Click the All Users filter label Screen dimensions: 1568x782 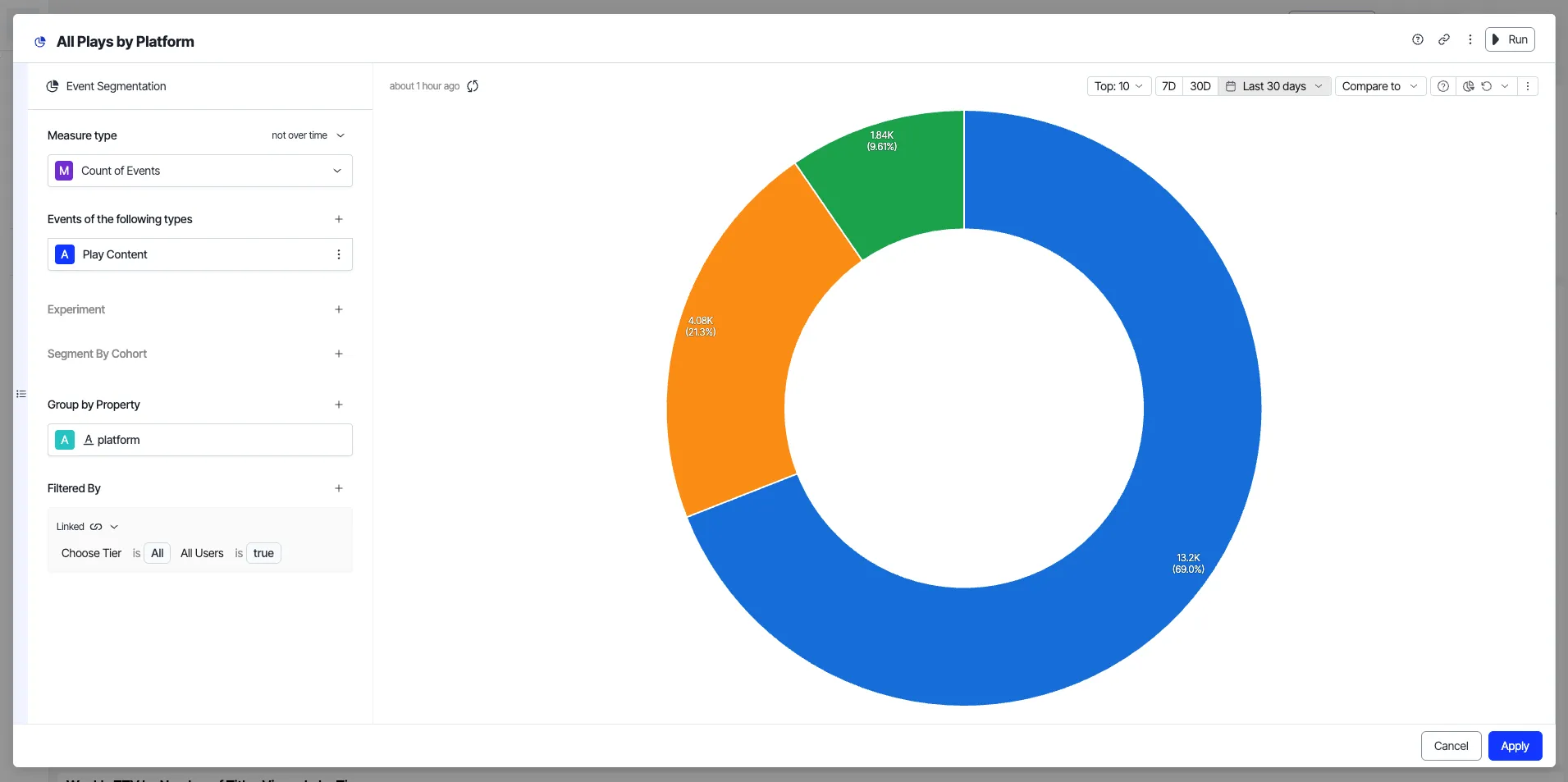[x=202, y=553]
